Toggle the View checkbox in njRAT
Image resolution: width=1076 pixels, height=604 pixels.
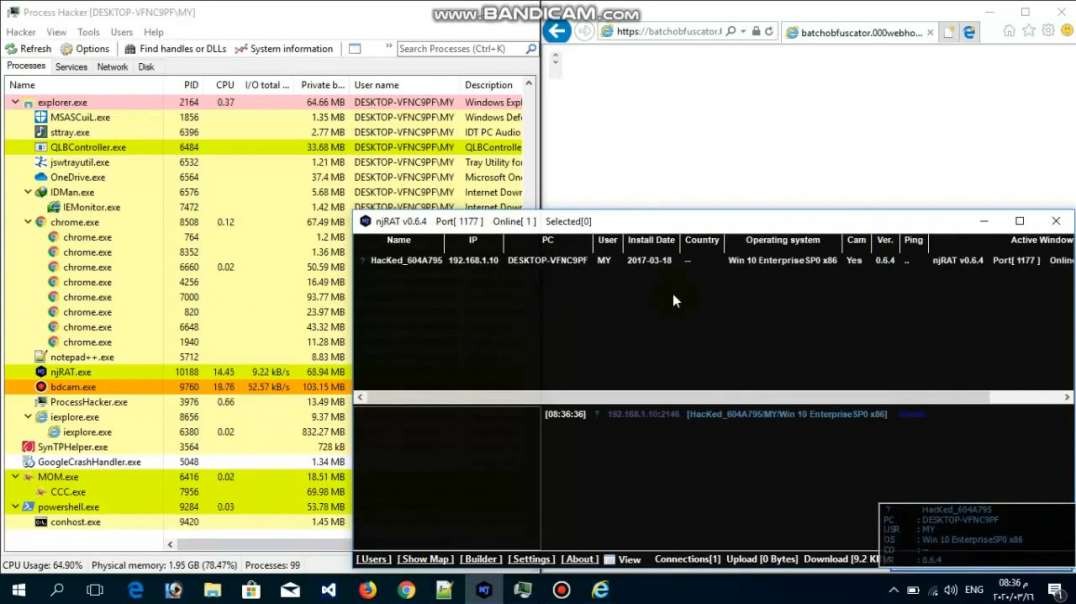pyautogui.click(x=609, y=559)
